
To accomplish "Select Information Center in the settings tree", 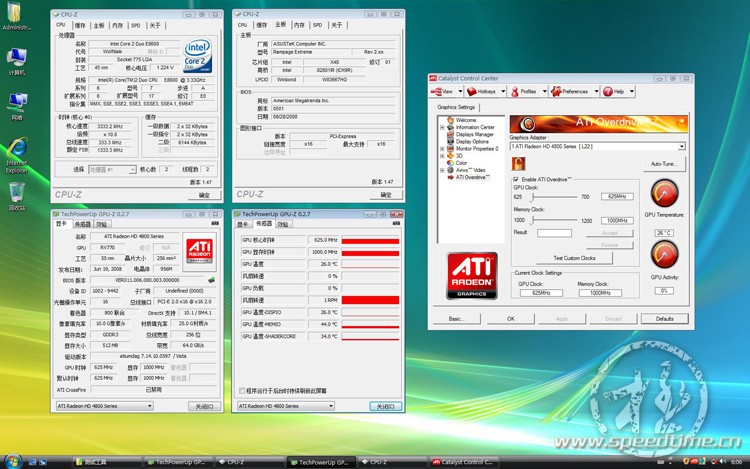I will click(474, 128).
